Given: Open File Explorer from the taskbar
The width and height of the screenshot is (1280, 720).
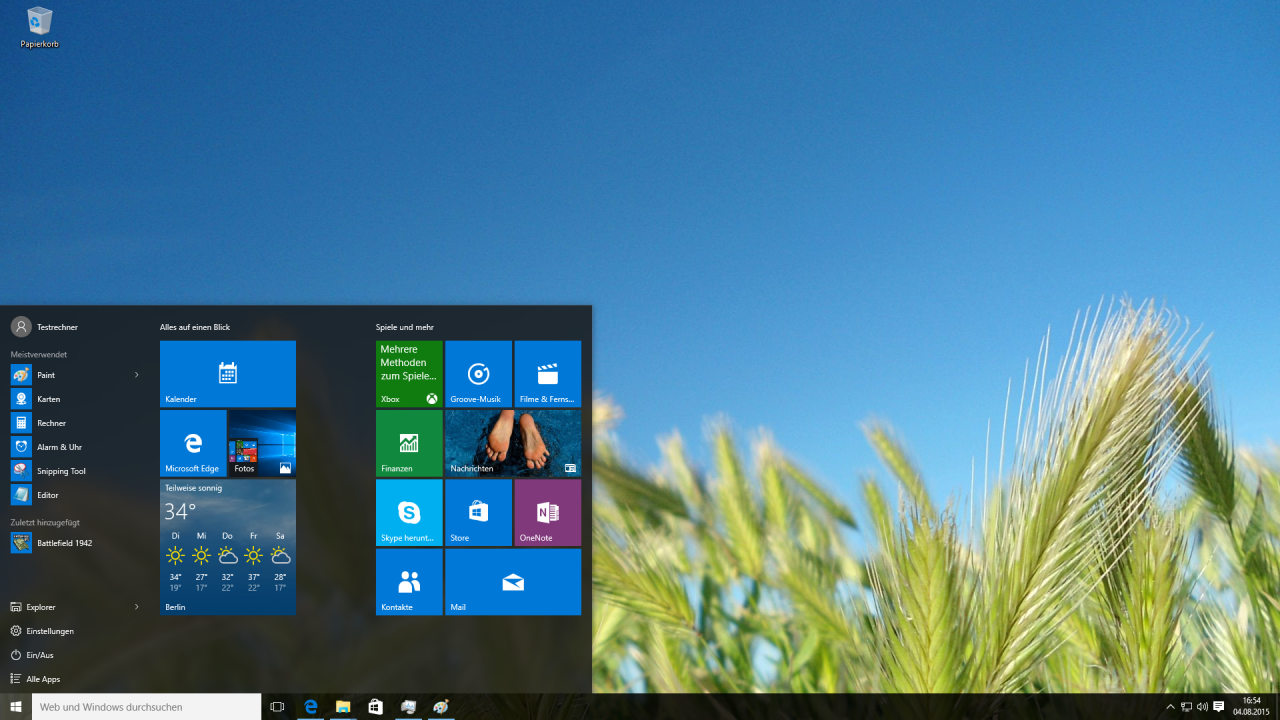Looking at the screenshot, I should click(343, 707).
